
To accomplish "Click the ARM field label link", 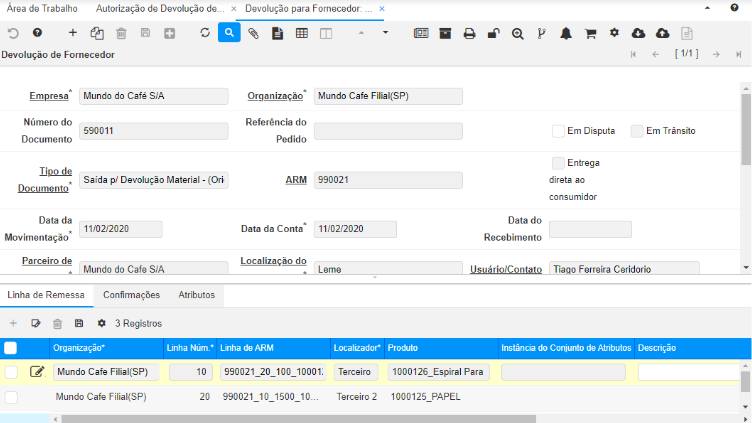I will point(295,180).
